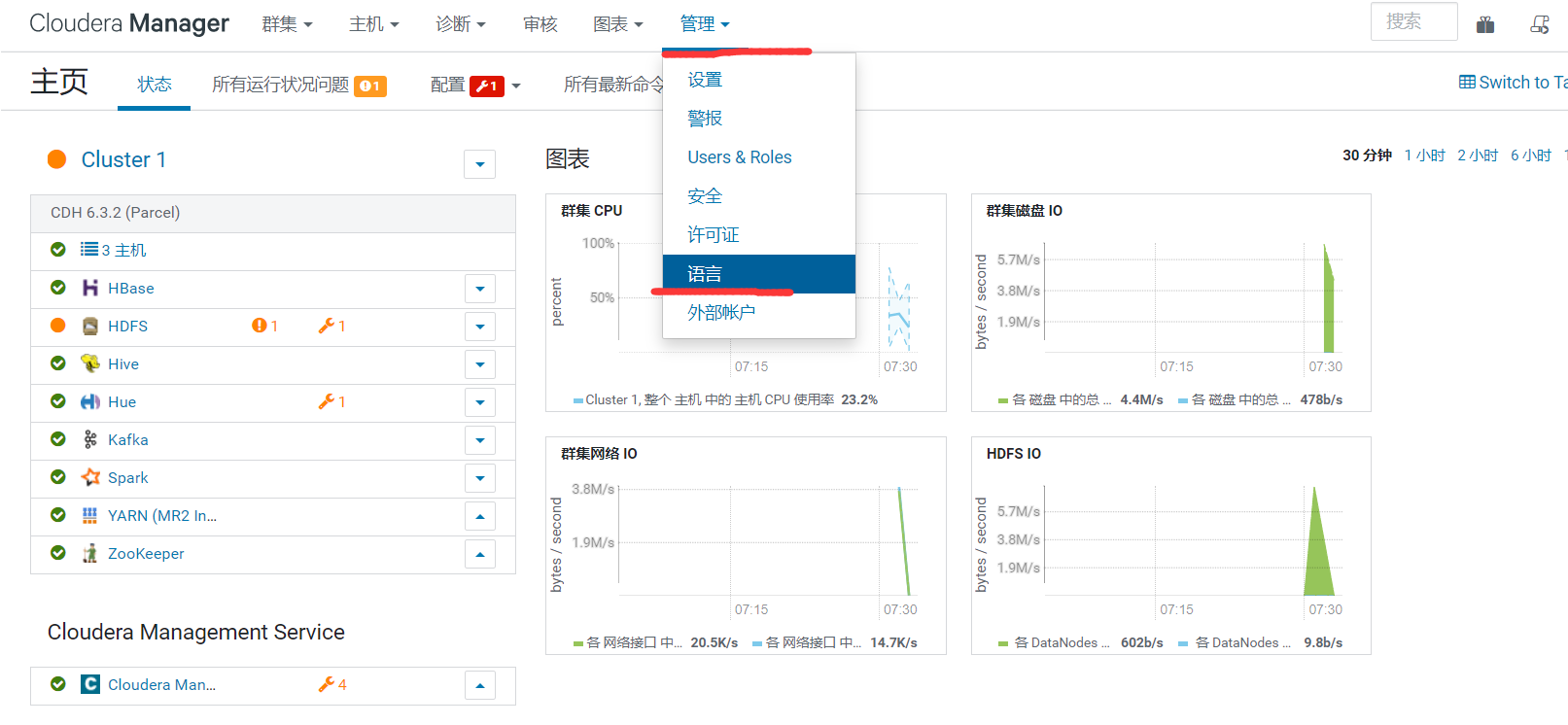The width and height of the screenshot is (1568, 725).
Task: Open the Hive actions dropdown arrow
Action: [x=480, y=364]
